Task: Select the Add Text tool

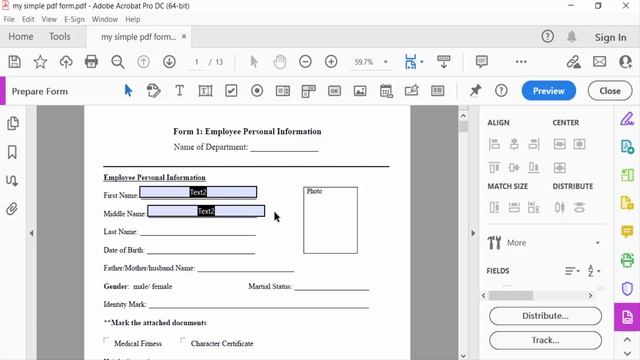Action: [x=179, y=91]
